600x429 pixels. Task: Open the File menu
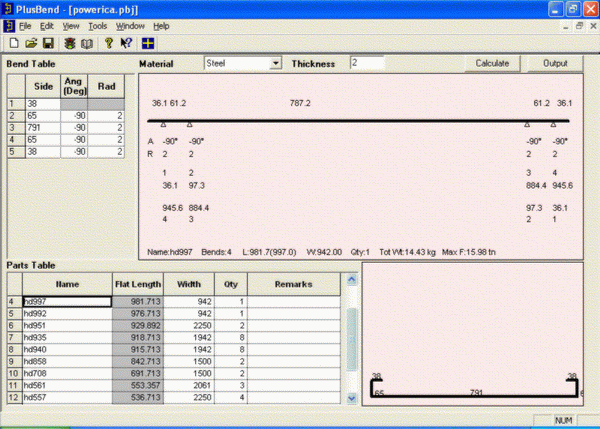tap(26, 25)
